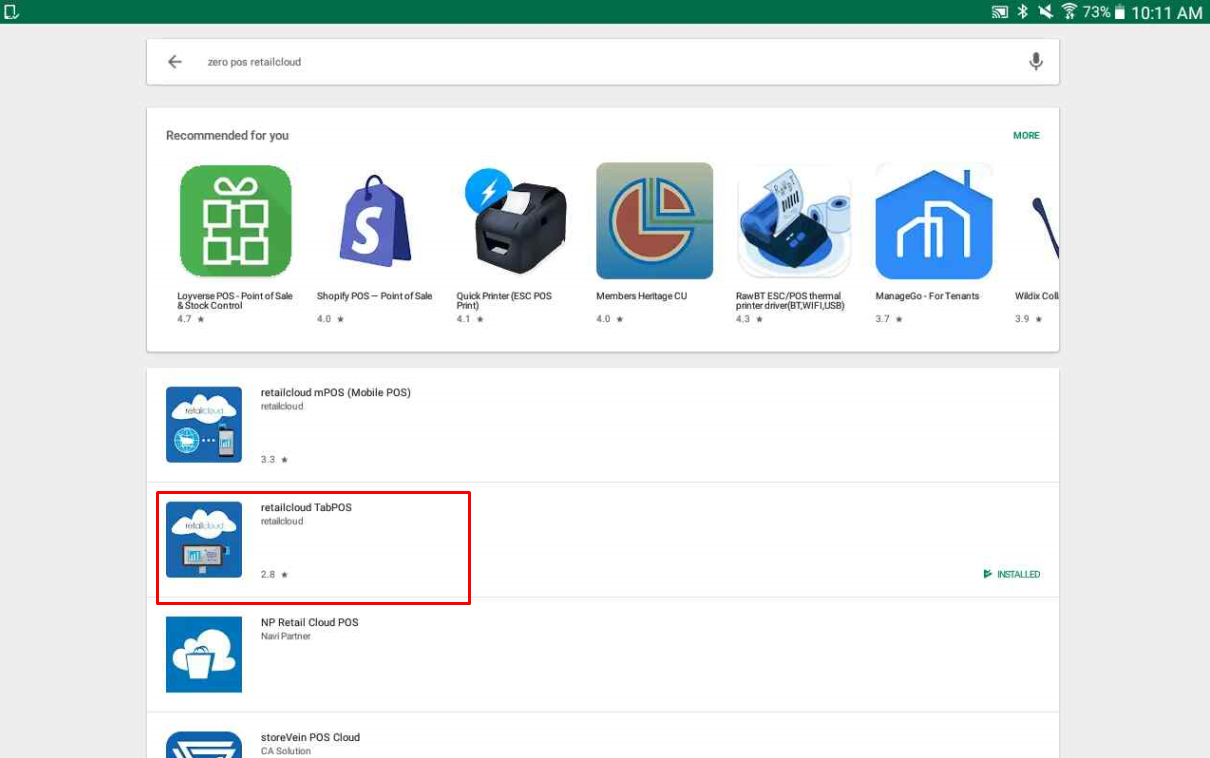Open RawBT ESC/POS printer driver icon
The height and width of the screenshot is (758, 1210).
click(794, 221)
